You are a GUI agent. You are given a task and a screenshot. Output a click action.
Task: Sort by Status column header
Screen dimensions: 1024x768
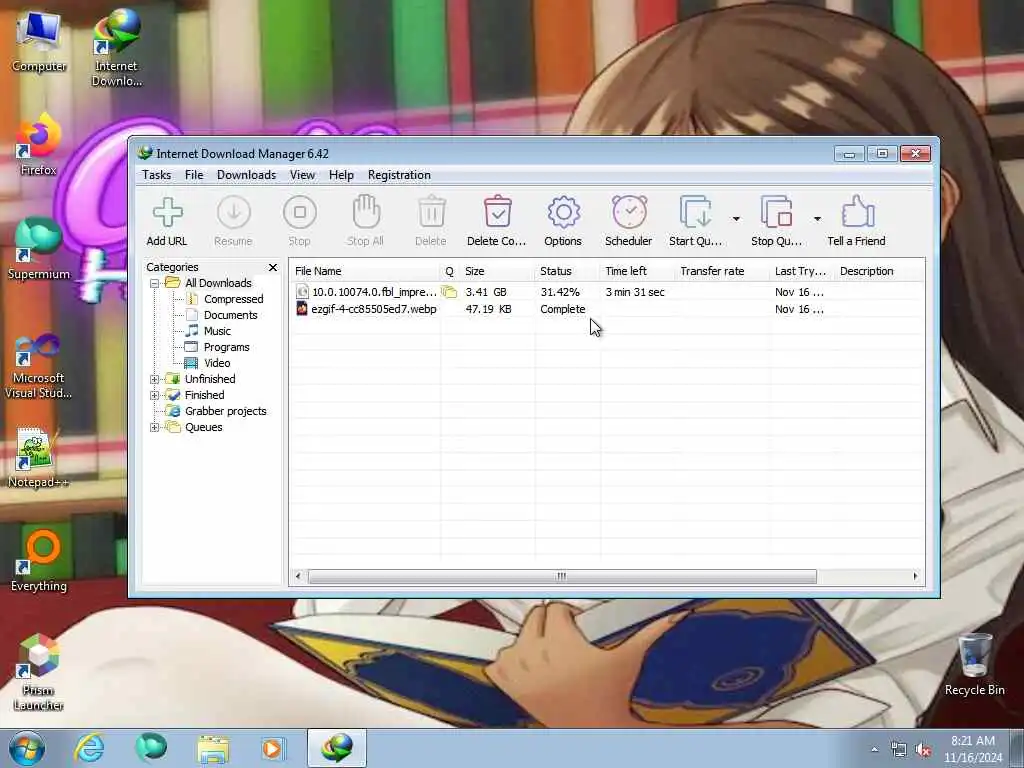(x=568, y=271)
